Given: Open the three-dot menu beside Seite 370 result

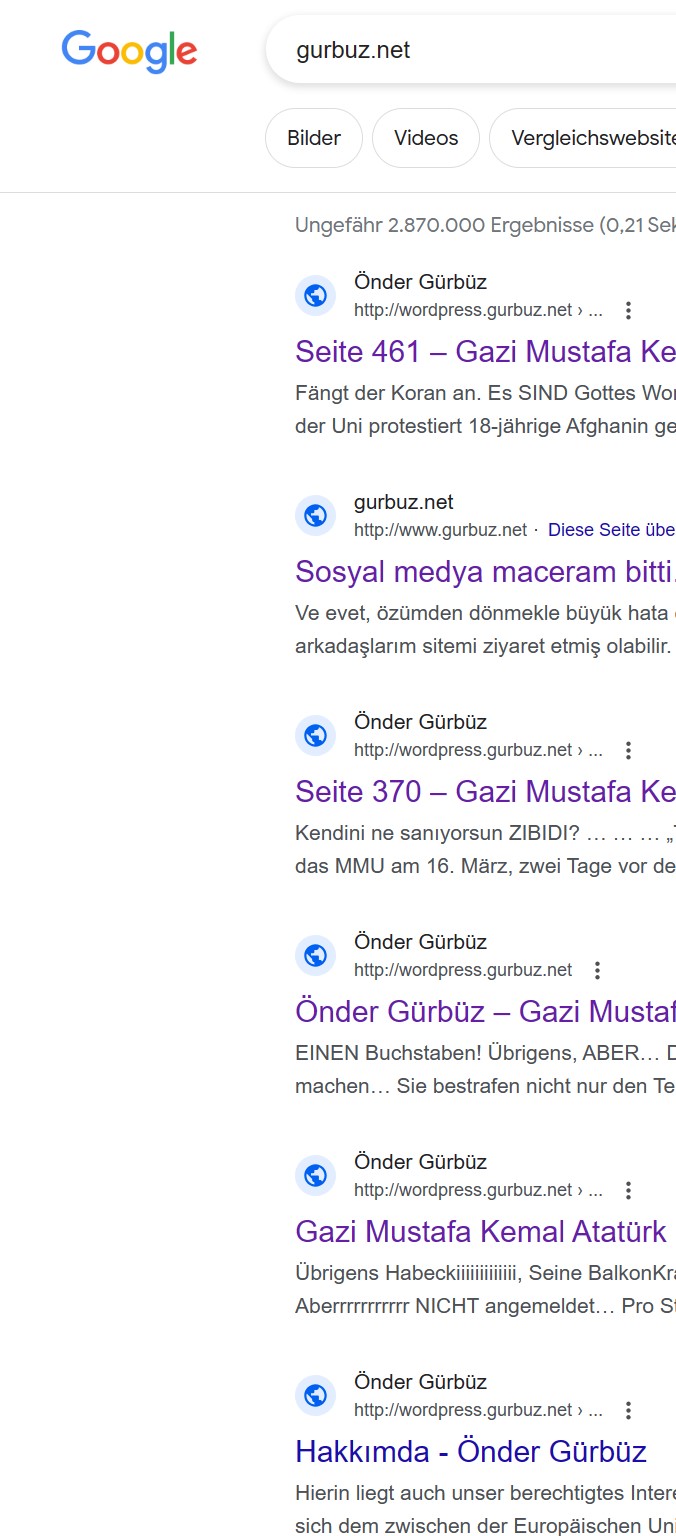Looking at the screenshot, I should click(628, 750).
